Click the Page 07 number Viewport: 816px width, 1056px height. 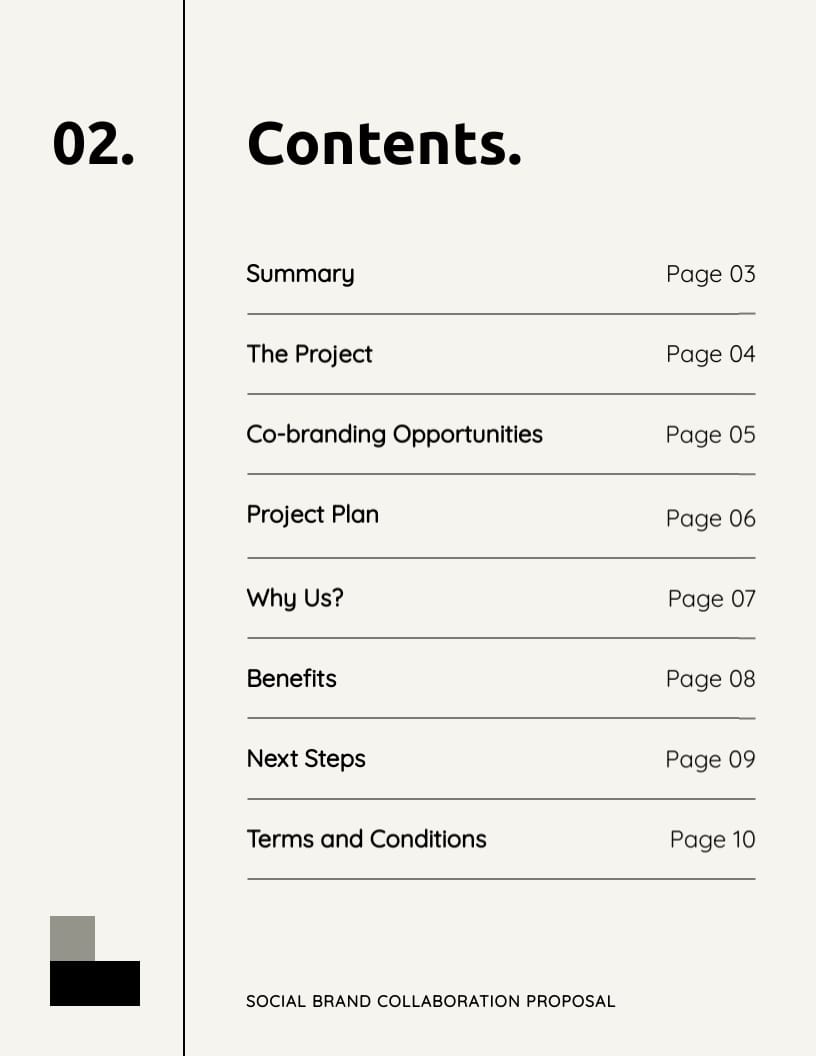712,599
